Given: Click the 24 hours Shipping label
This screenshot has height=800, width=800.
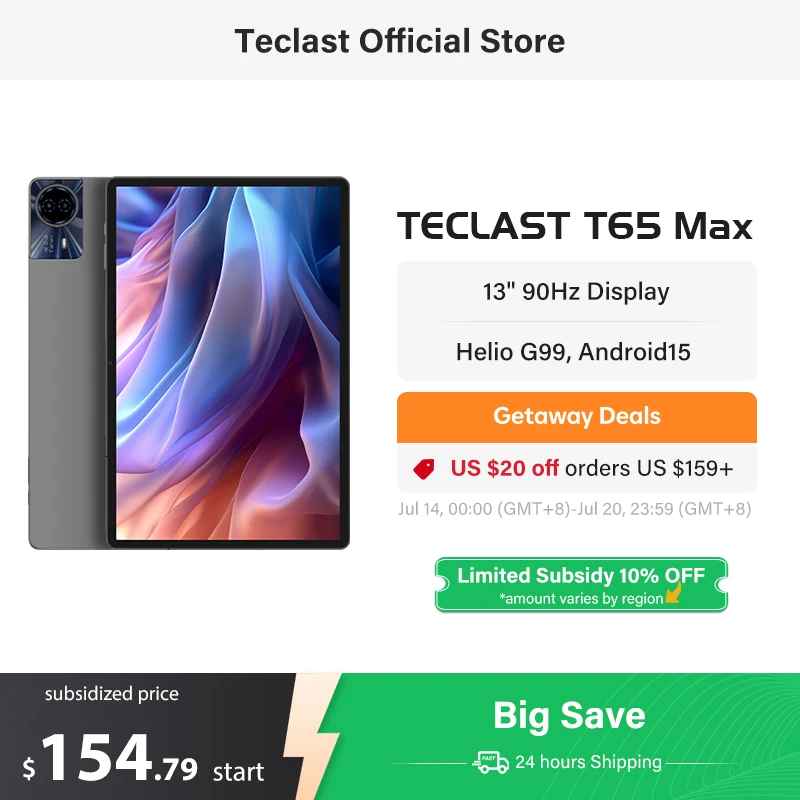Looking at the screenshot, I should [588, 762].
